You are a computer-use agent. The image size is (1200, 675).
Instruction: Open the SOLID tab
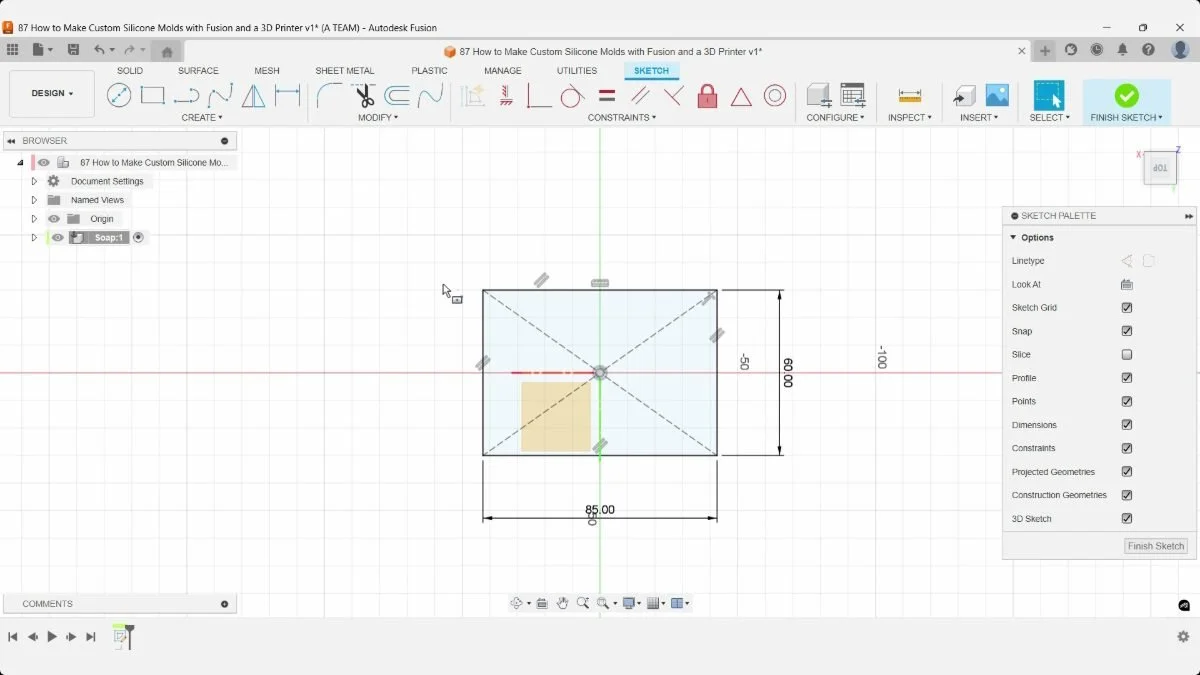point(130,71)
